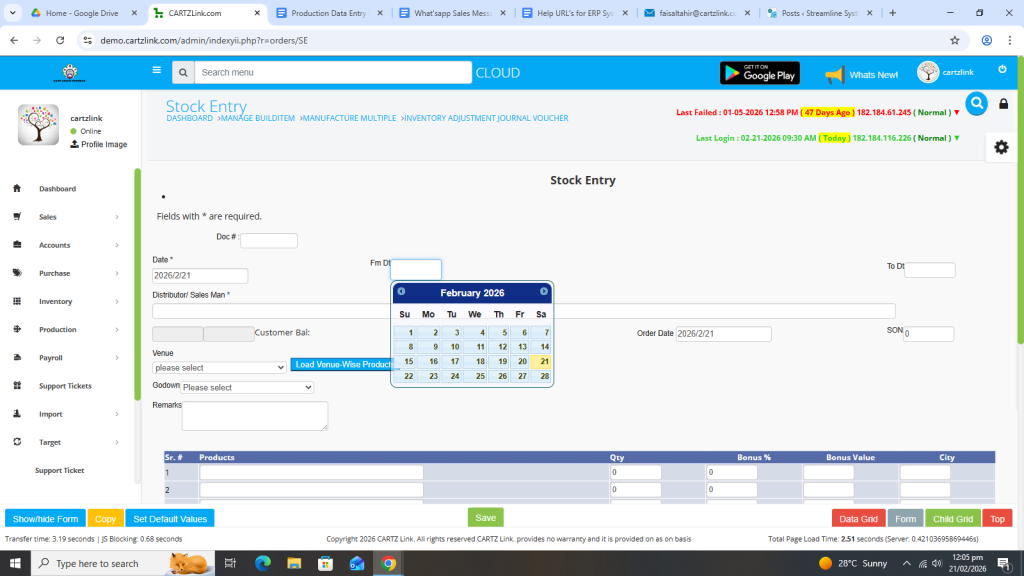Open the Godown dropdown
The image size is (1024, 576).
point(247,387)
